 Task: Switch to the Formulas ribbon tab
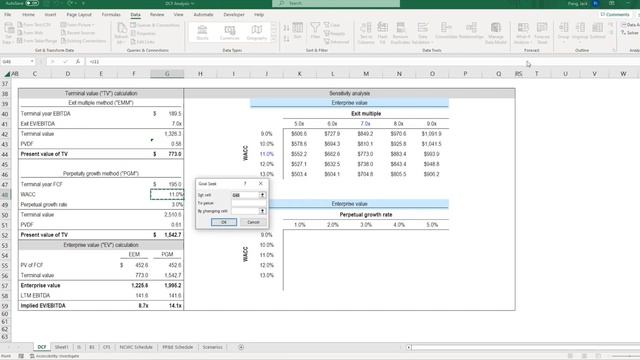click(x=111, y=15)
